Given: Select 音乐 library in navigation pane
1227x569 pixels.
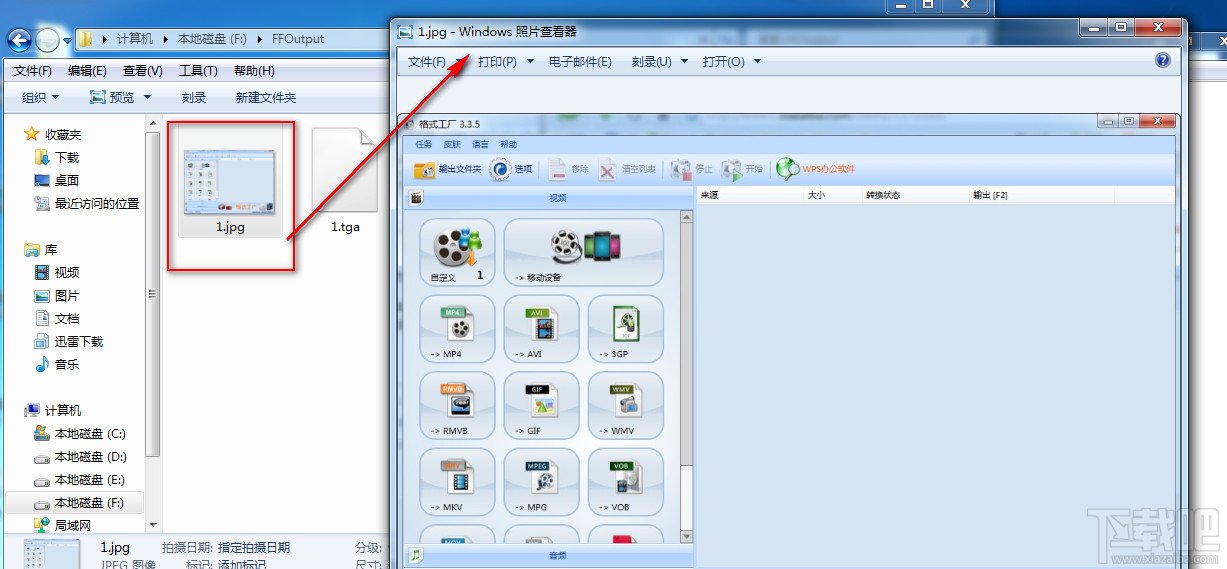Looking at the screenshot, I should (56, 364).
